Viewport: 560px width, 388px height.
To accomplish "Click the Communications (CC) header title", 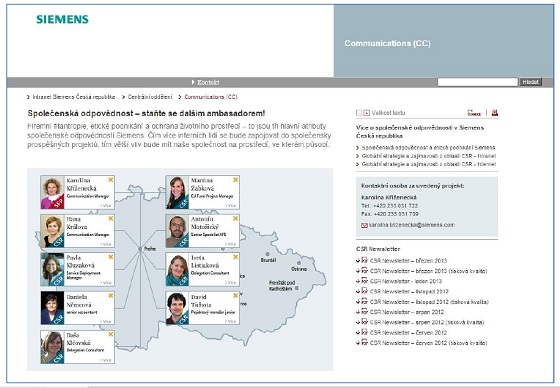I will click(x=388, y=44).
